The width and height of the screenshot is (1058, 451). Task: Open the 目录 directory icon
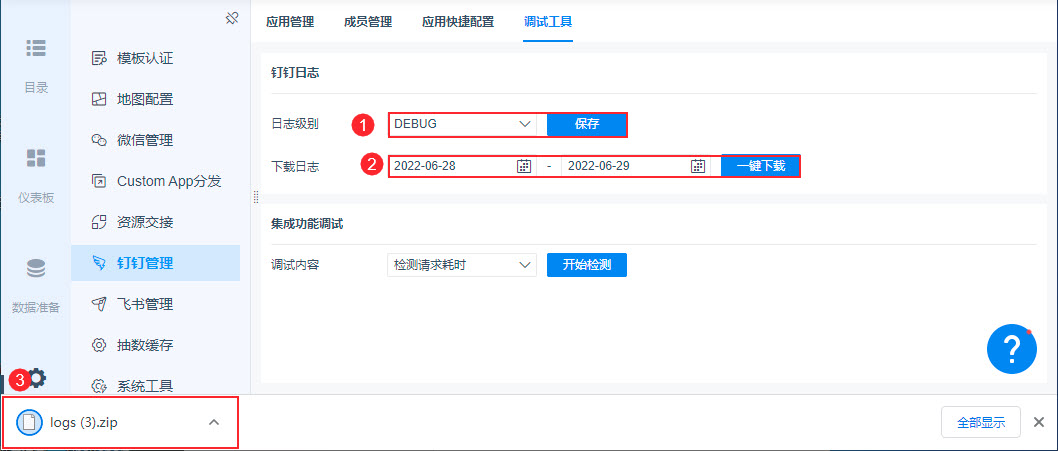point(36,48)
